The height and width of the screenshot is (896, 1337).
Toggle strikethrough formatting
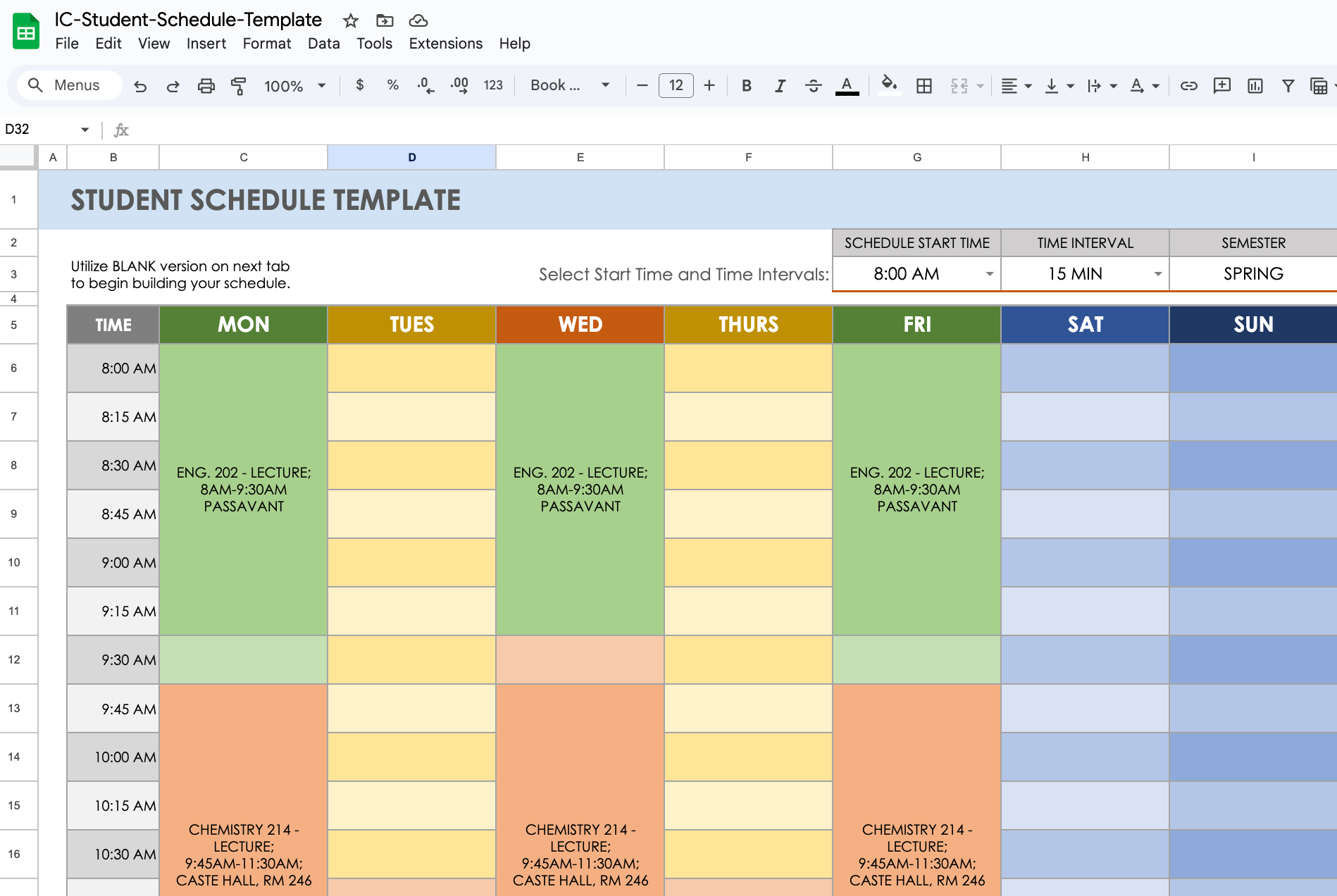pos(814,85)
